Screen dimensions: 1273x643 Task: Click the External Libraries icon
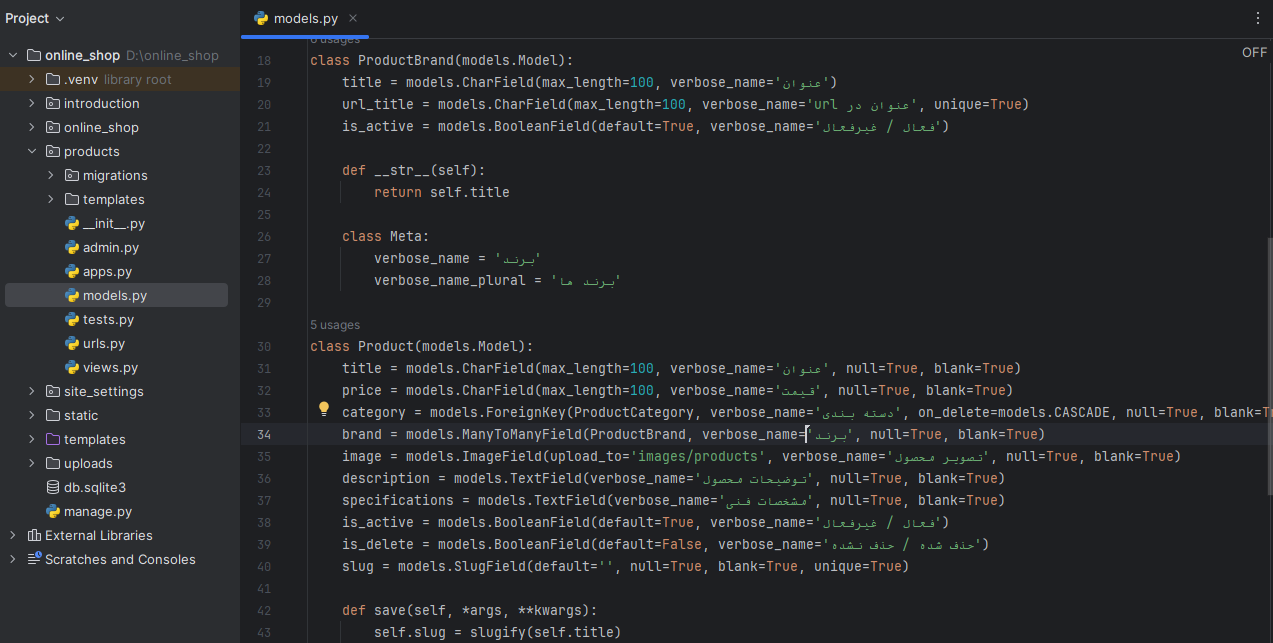click(x=34, y=536)
